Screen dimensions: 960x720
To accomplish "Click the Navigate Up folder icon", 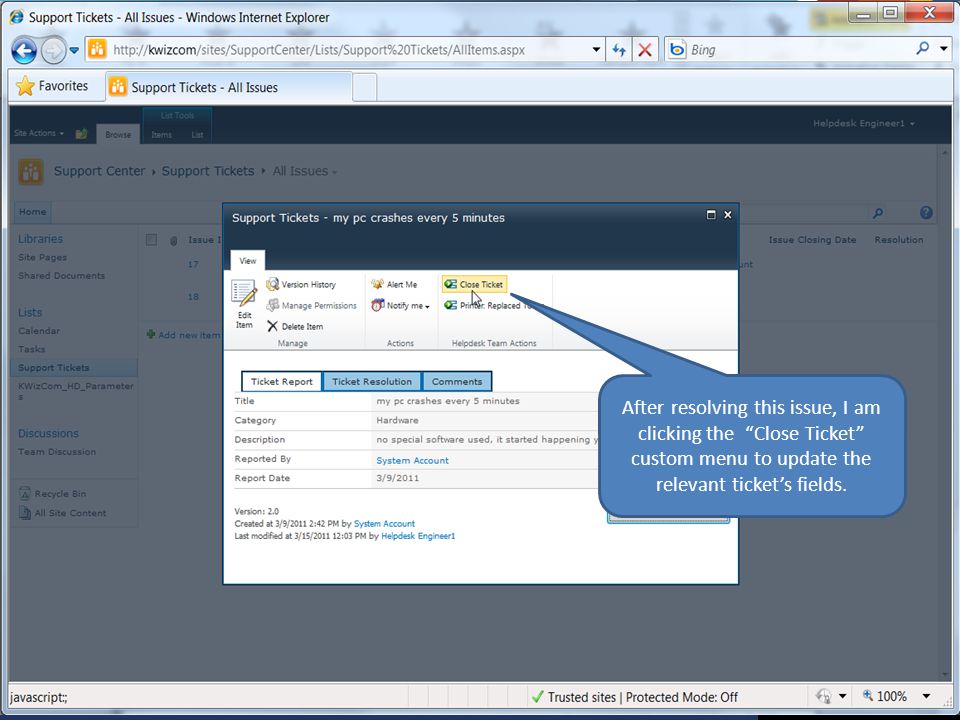I will [81, 133].
